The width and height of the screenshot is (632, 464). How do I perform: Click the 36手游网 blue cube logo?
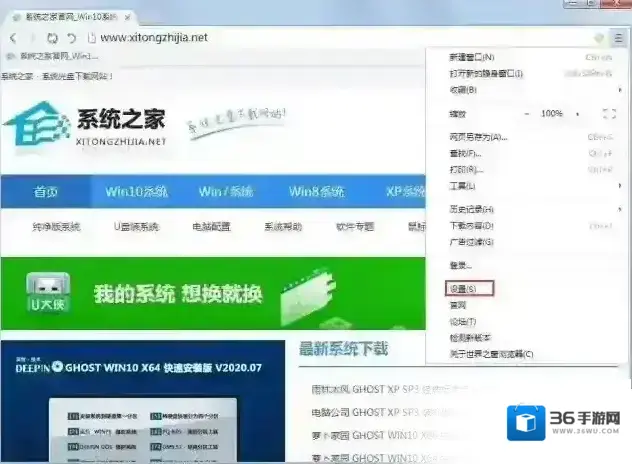click(x=526, y=422)
